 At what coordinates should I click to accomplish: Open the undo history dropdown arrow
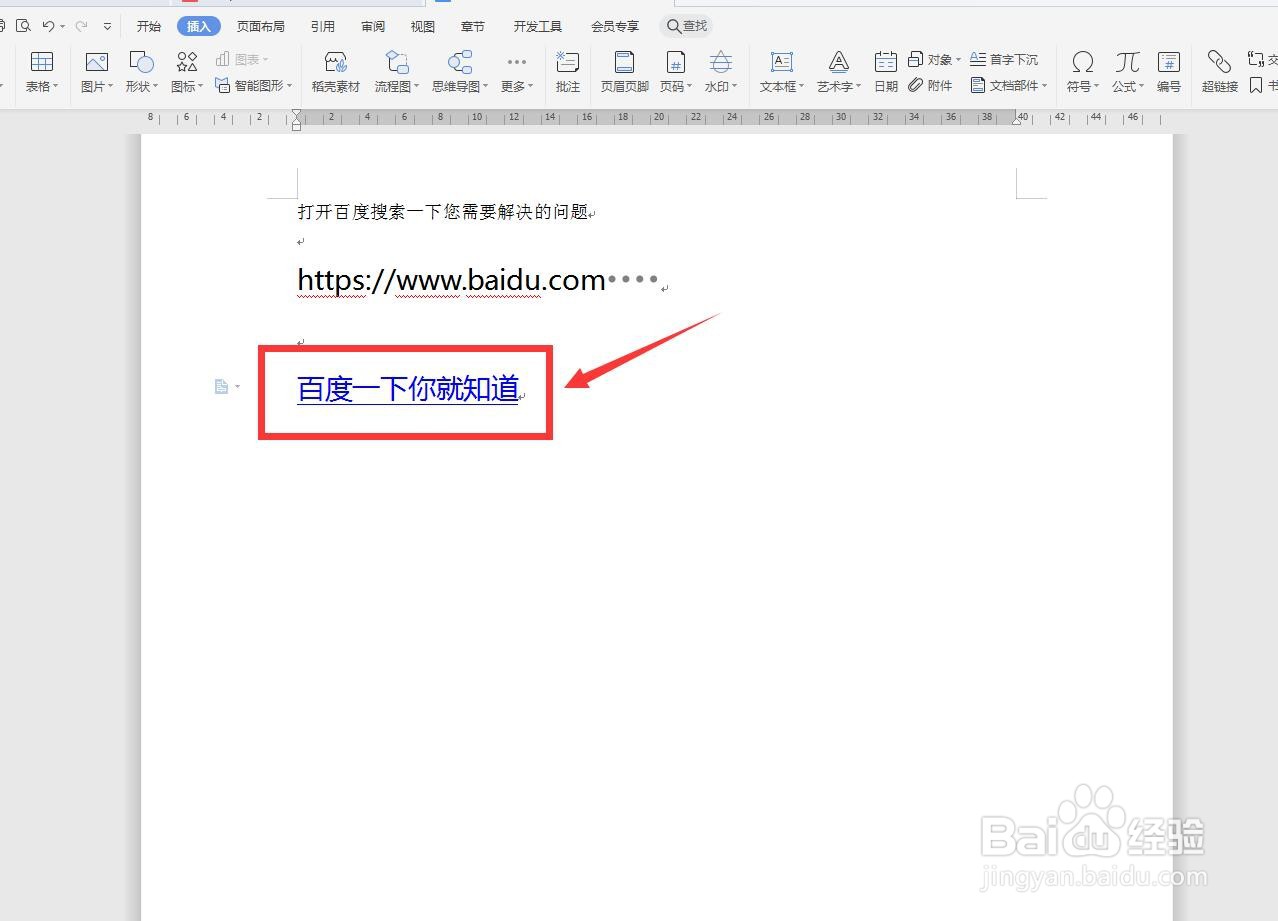click(62, 27)
